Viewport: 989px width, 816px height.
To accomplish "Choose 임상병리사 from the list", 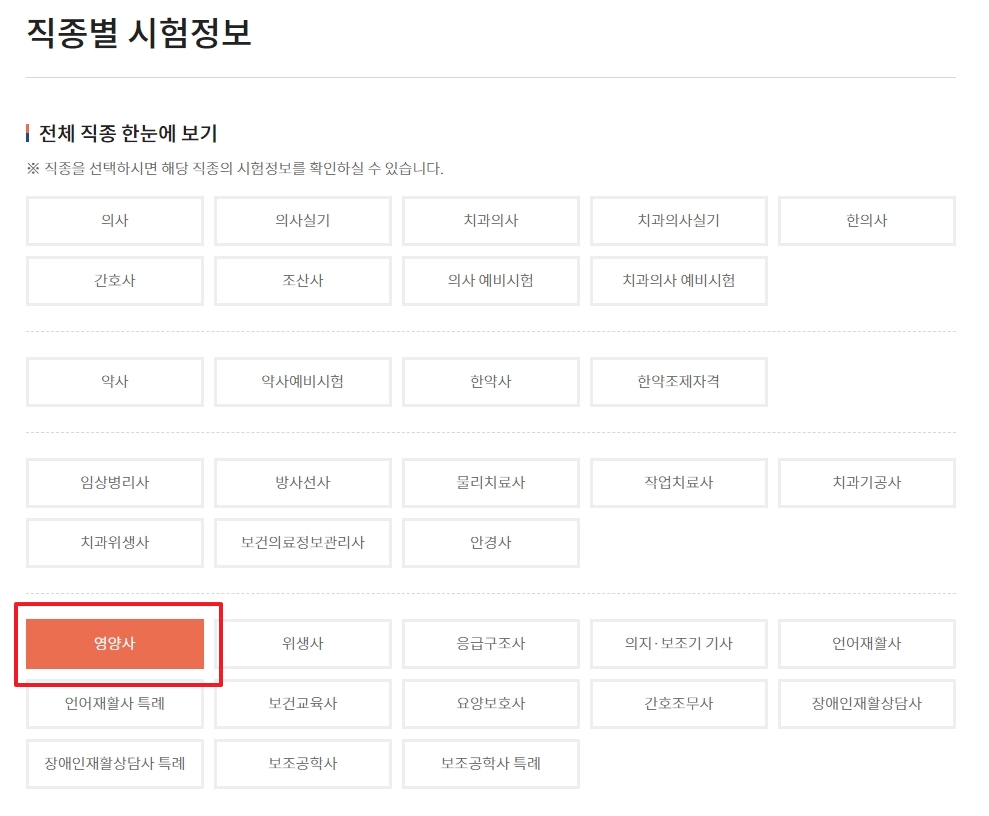I will coord(114,483).
